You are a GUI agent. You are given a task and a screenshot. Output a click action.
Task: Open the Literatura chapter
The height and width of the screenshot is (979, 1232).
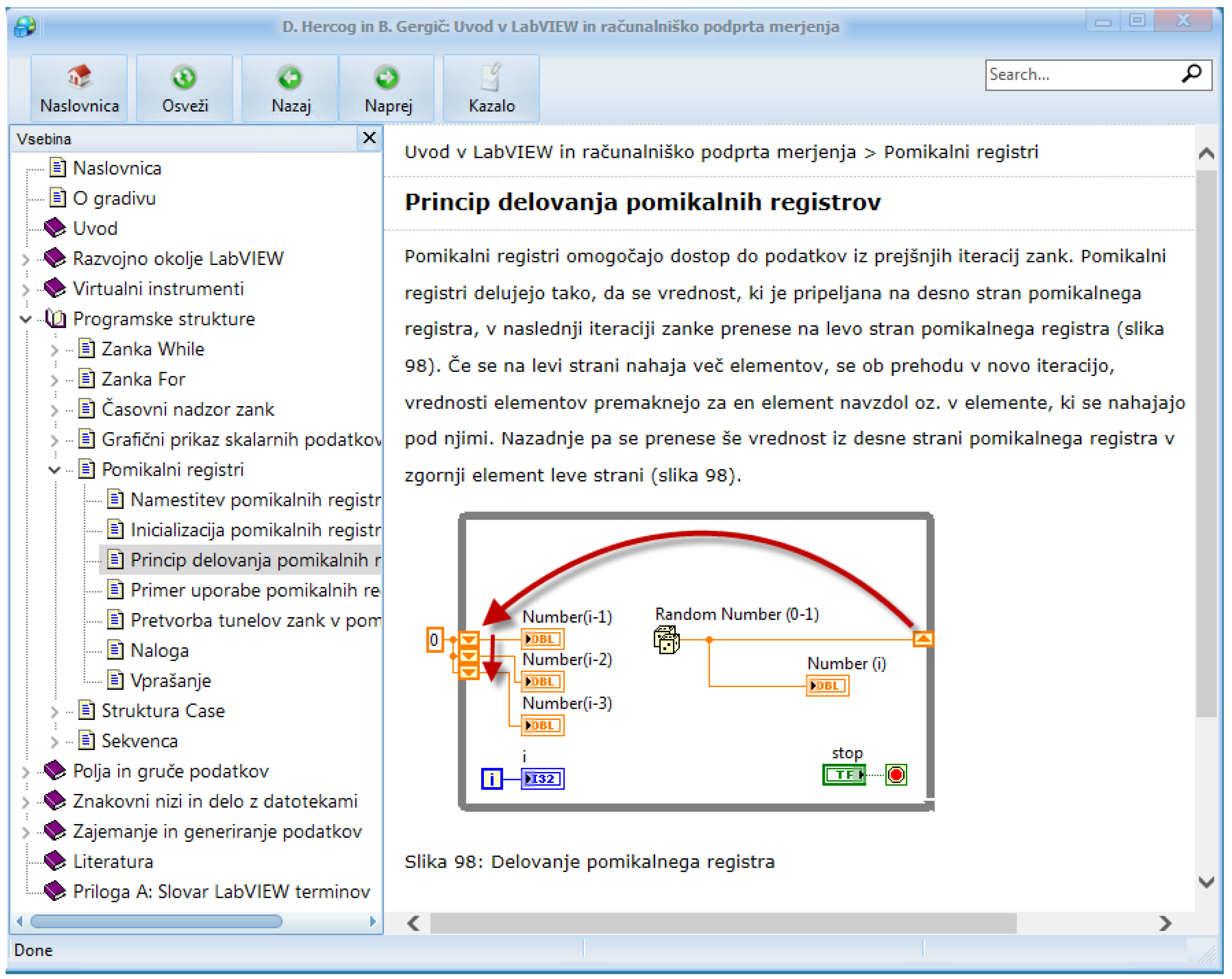click(113, 862)
